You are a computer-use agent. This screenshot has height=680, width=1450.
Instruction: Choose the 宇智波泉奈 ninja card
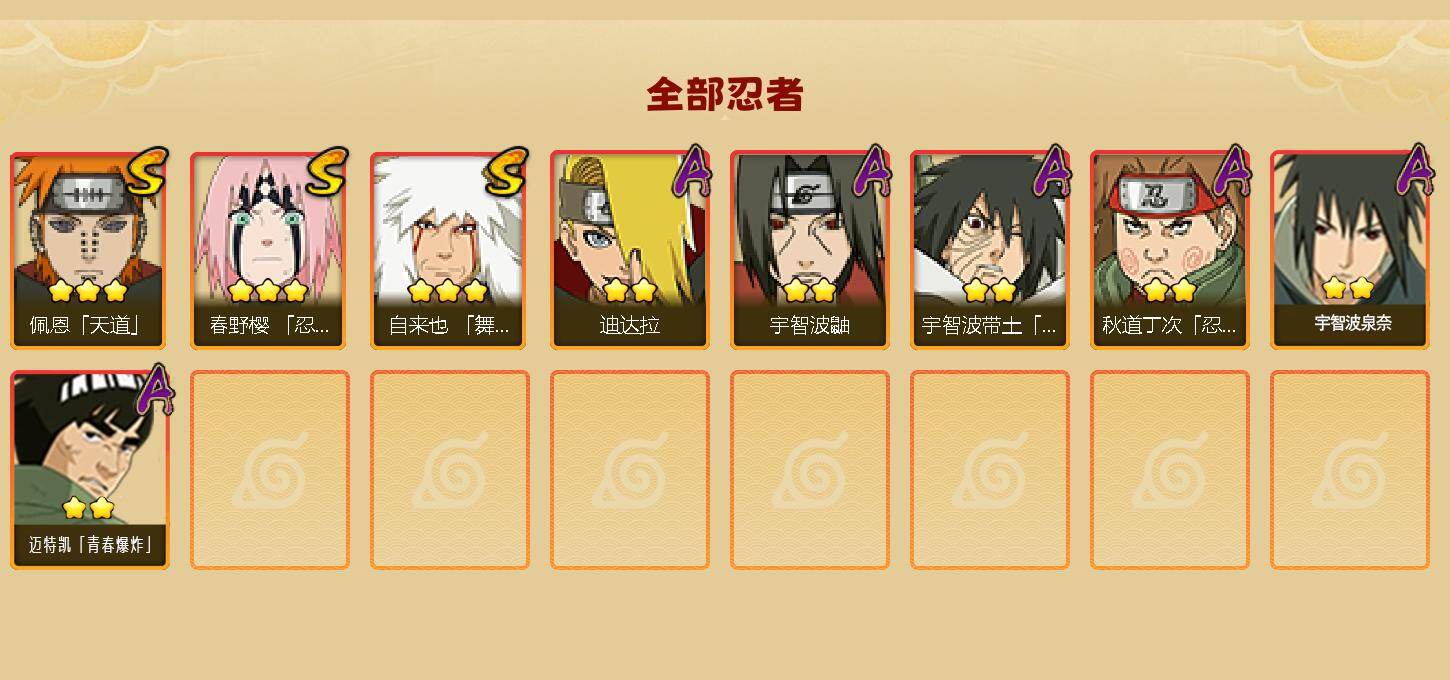tap(1350, 250)
